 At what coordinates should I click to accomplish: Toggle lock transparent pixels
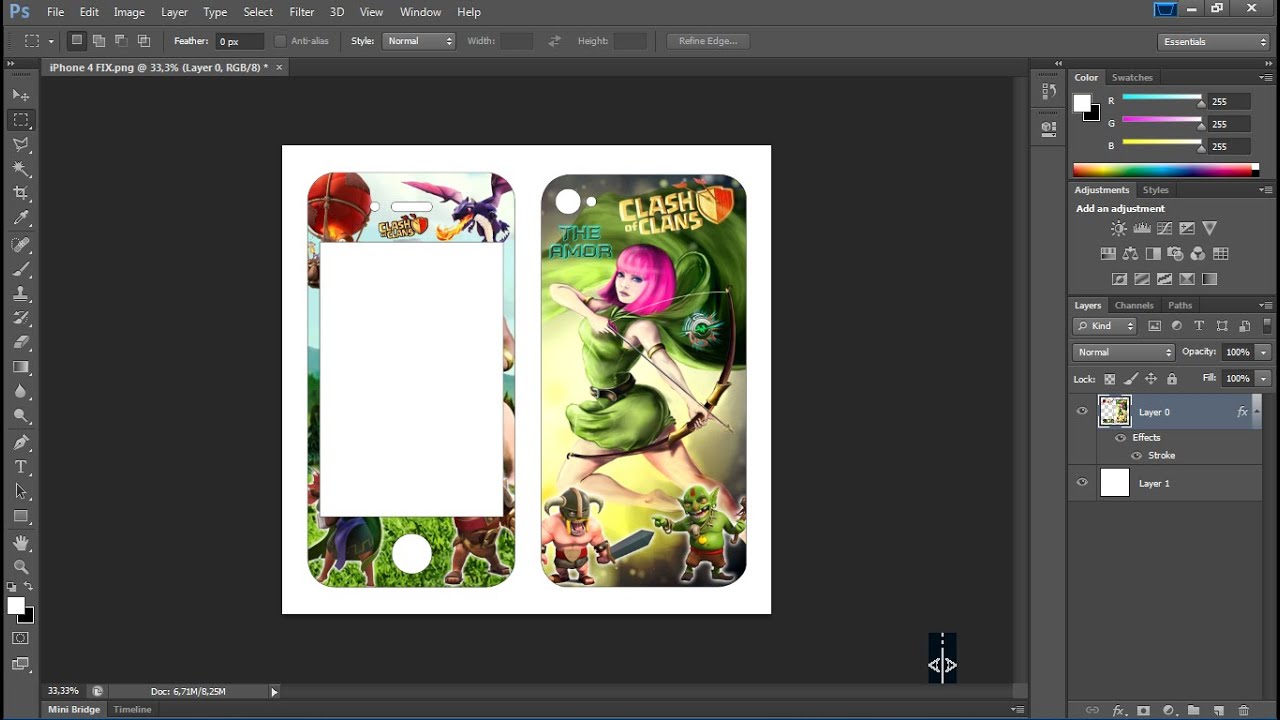1109,379
